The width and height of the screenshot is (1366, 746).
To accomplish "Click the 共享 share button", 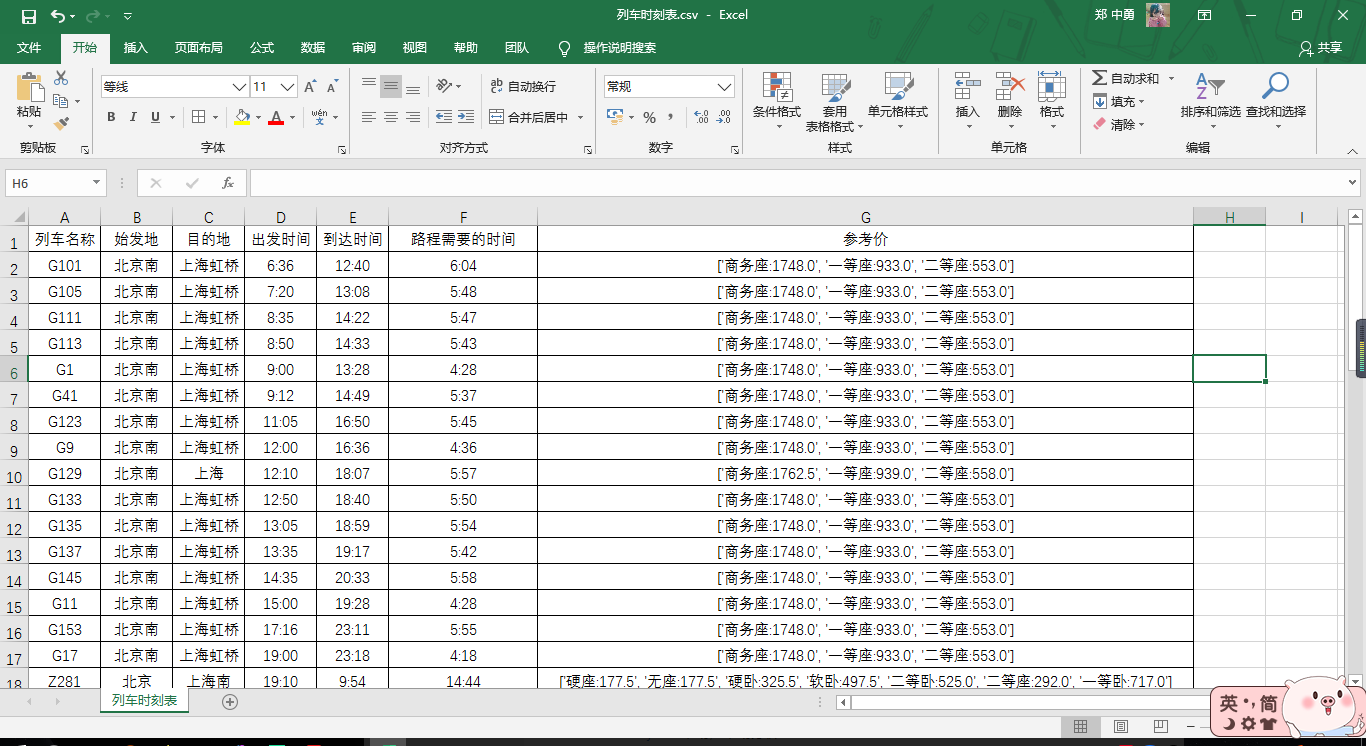I will [x=1321, y=48].
